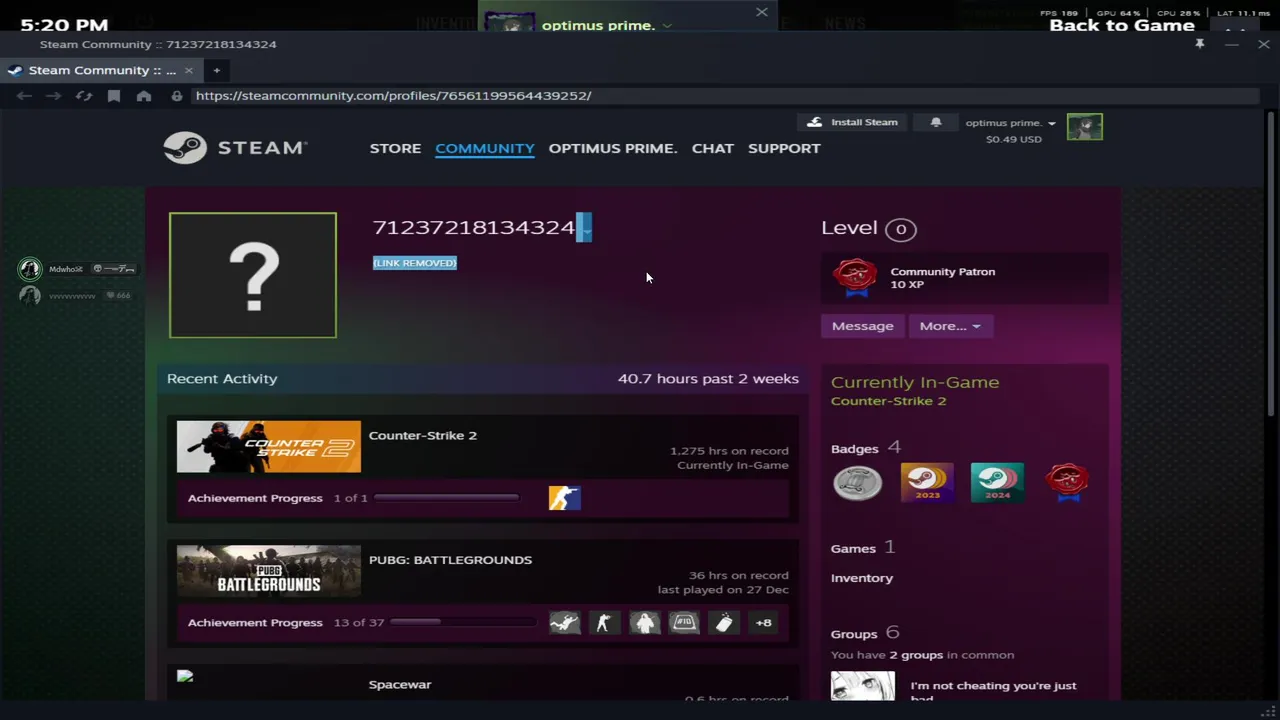Click Back to Game
The width and height of the screenshot is (1280, 720).
[1122, 25]
